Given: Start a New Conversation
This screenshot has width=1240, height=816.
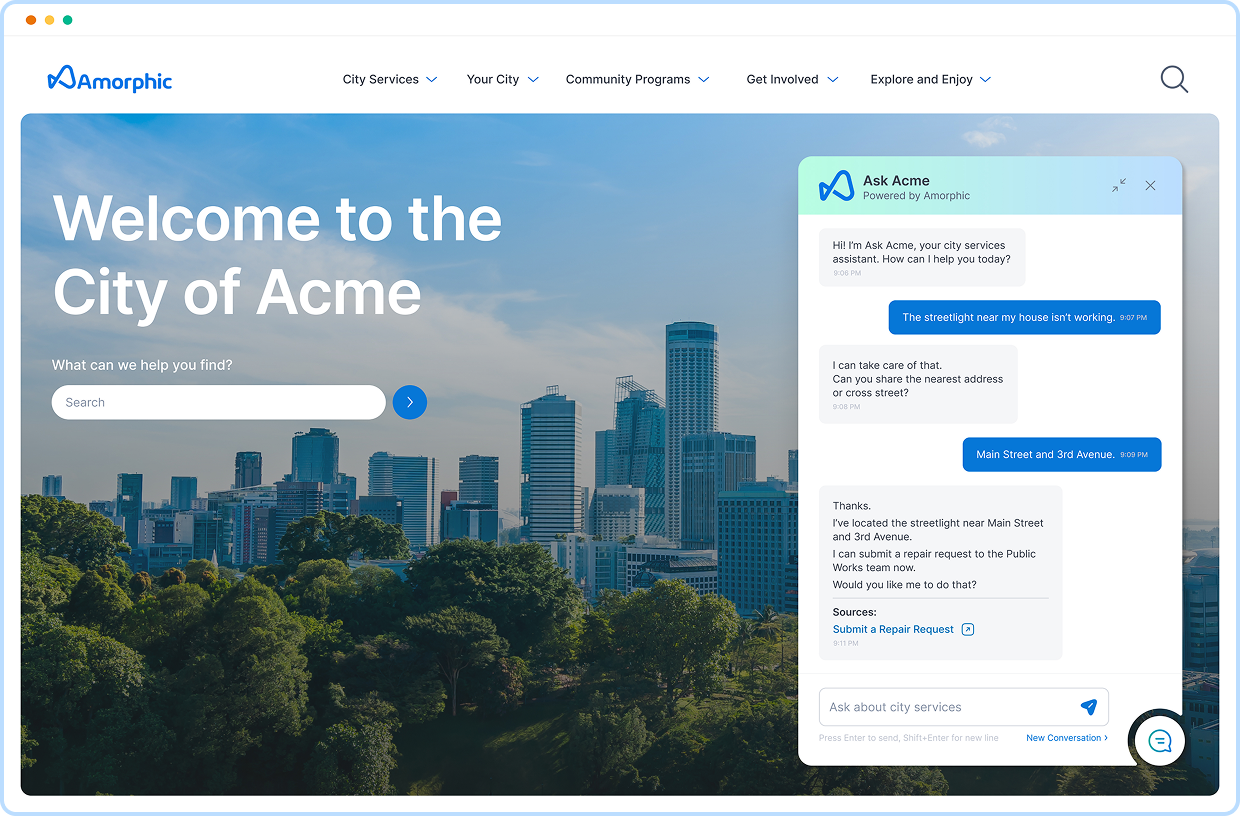Looking at the screenshot, I should (1066, 738).
